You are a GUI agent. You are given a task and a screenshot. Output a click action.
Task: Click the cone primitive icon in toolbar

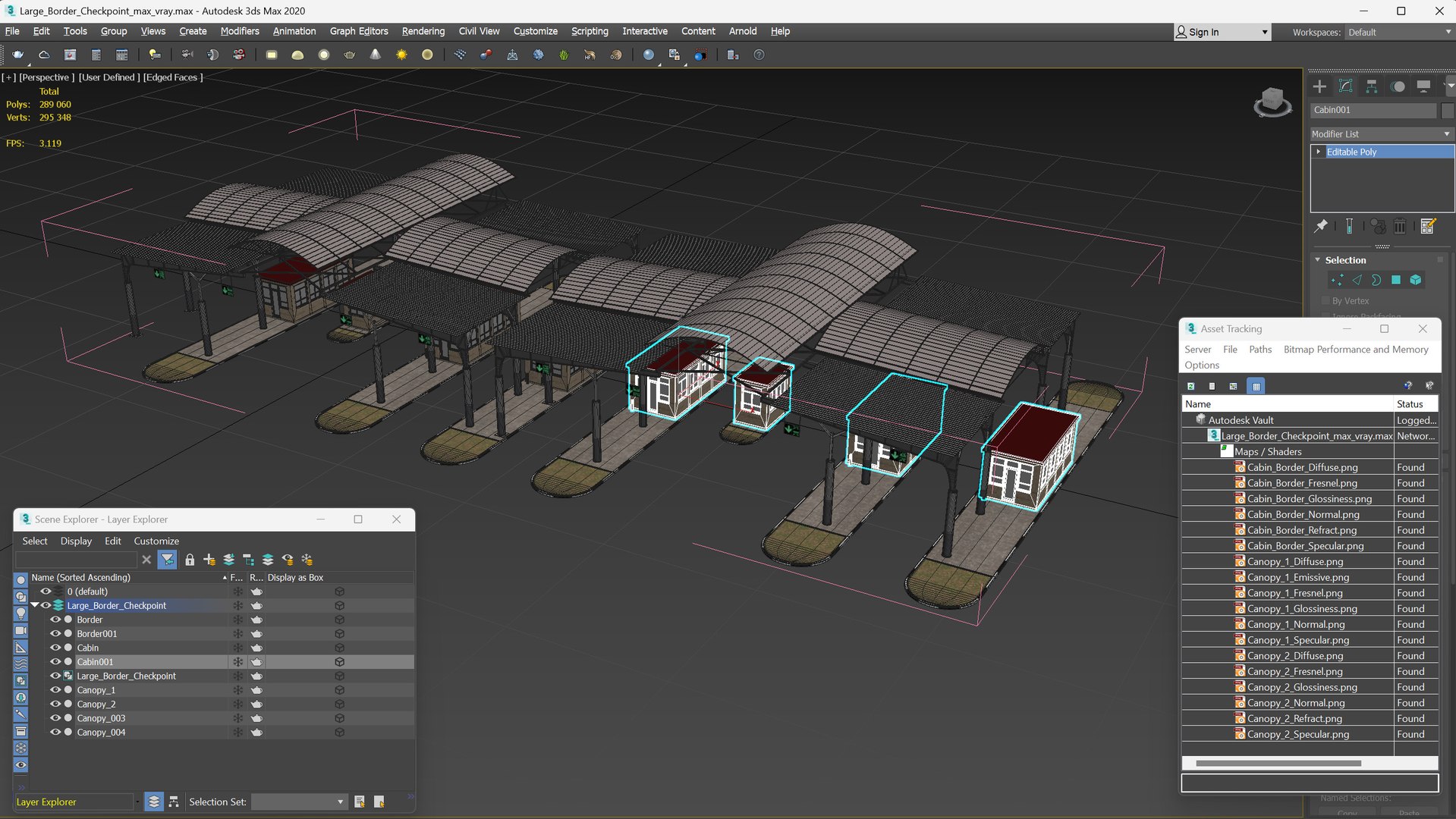[376, 55]
